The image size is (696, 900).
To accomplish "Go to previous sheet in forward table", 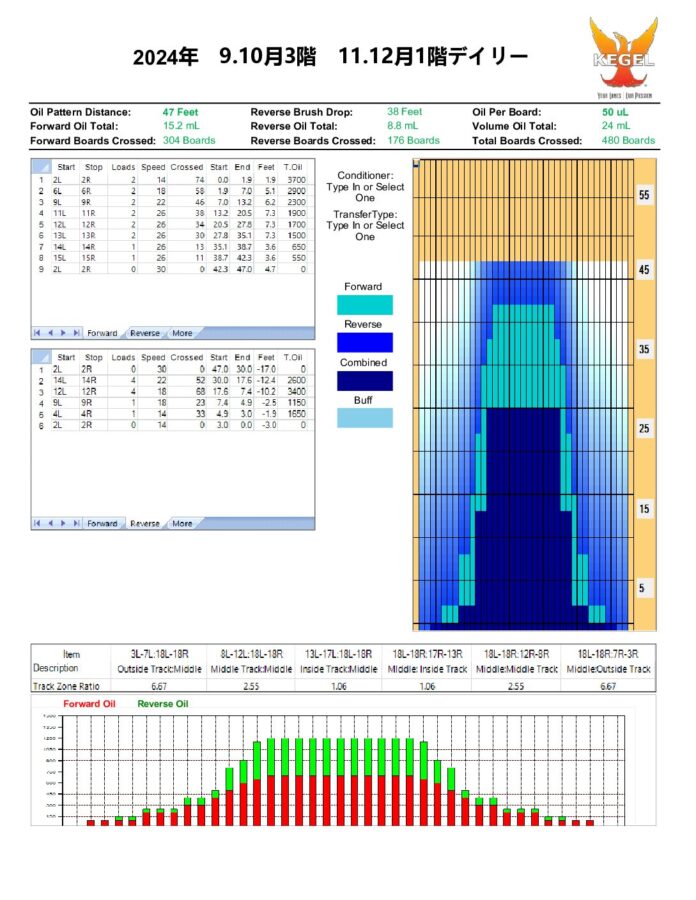I will click(x=50, y=333).
